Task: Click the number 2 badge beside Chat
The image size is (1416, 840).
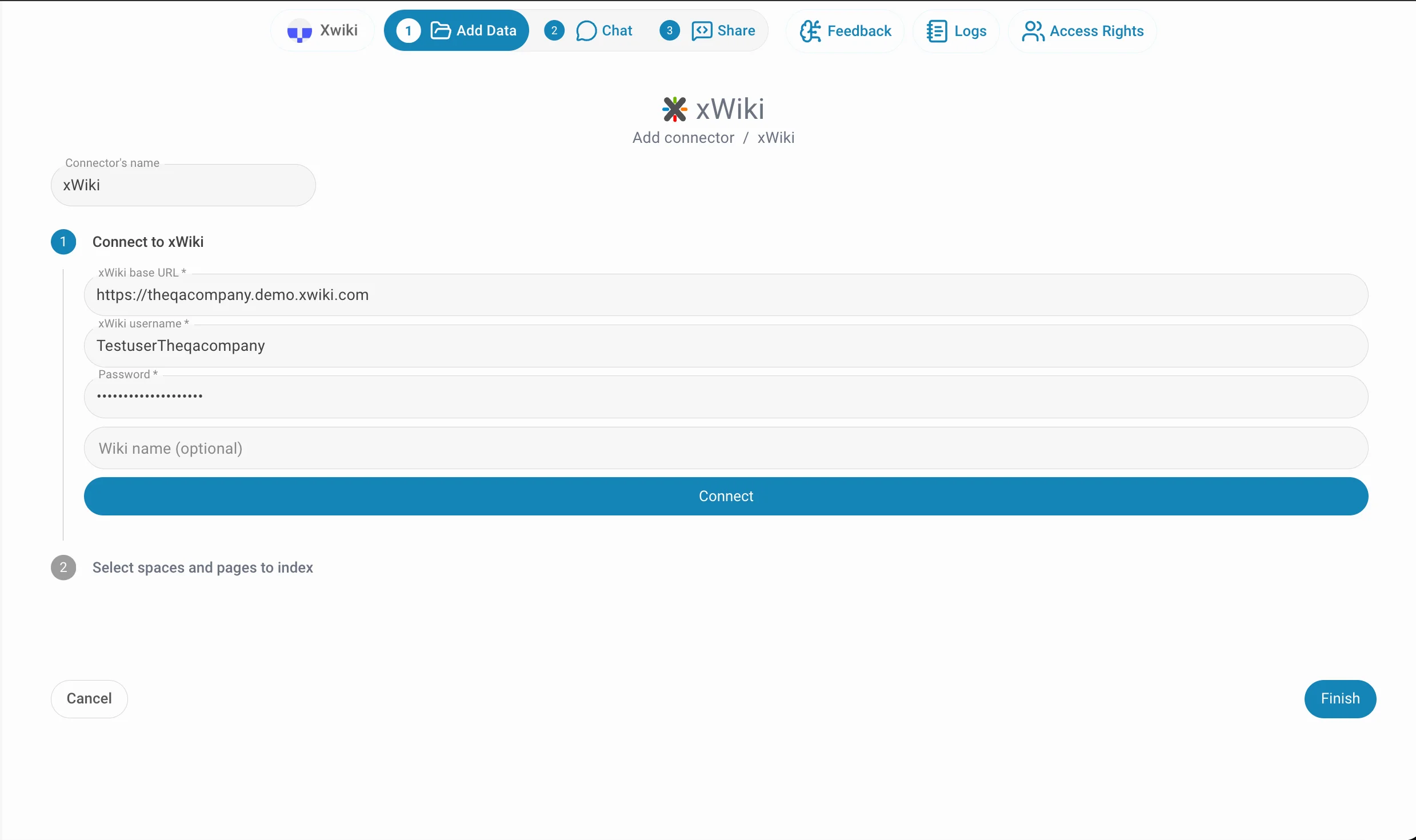Action: (554, 30)
